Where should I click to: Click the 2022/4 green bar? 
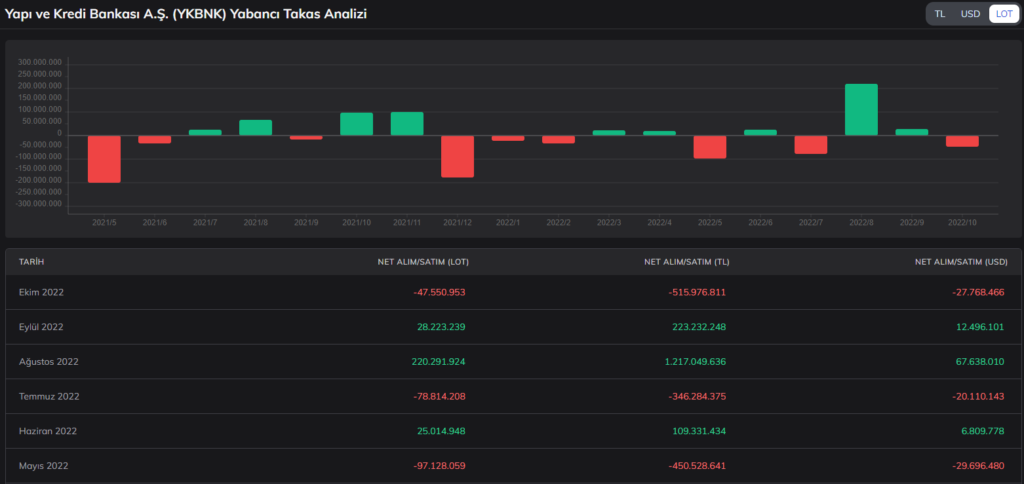coord(660,133)
